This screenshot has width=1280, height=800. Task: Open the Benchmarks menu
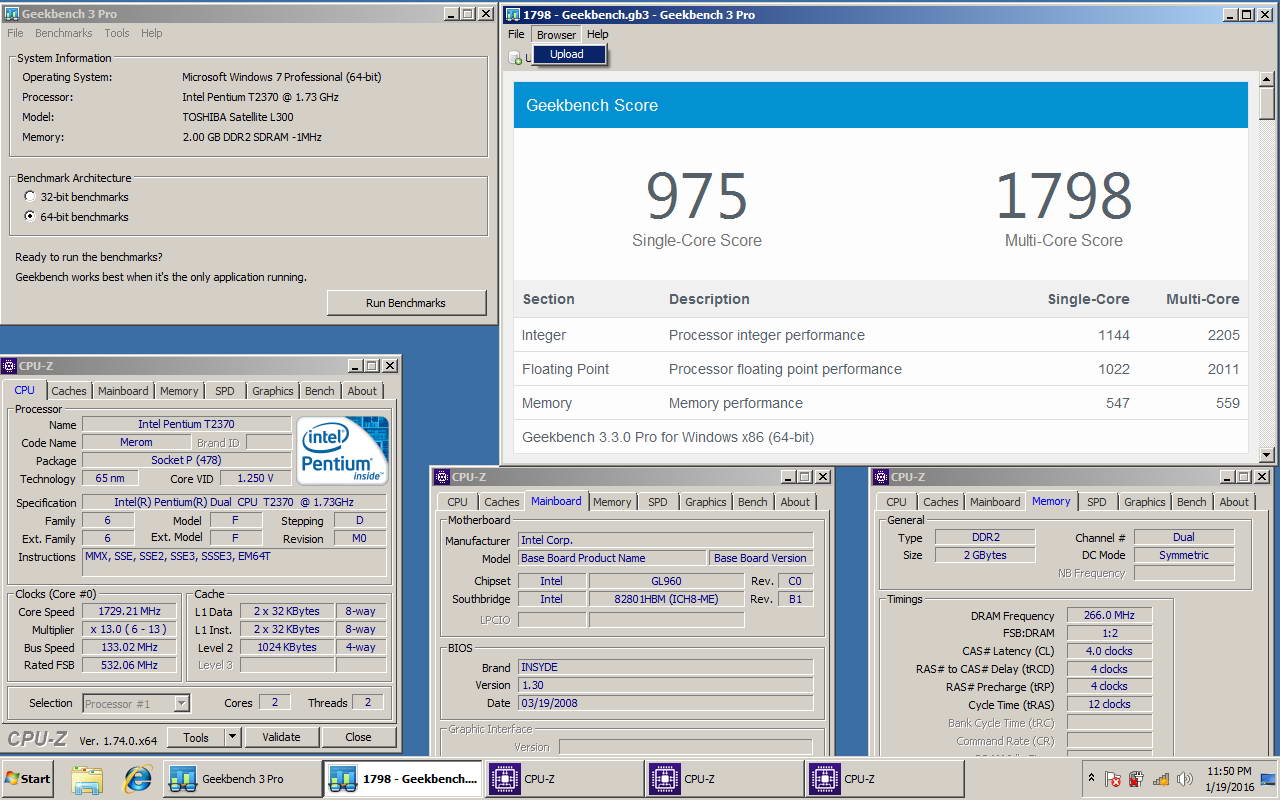coord(64,33)
